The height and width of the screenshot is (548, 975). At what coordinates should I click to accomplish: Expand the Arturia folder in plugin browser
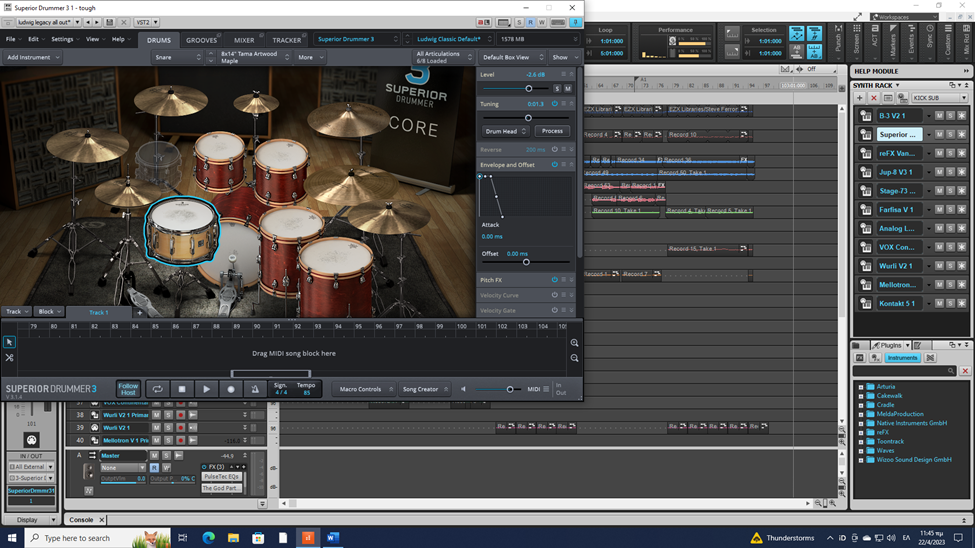click(x=861, y=387)
